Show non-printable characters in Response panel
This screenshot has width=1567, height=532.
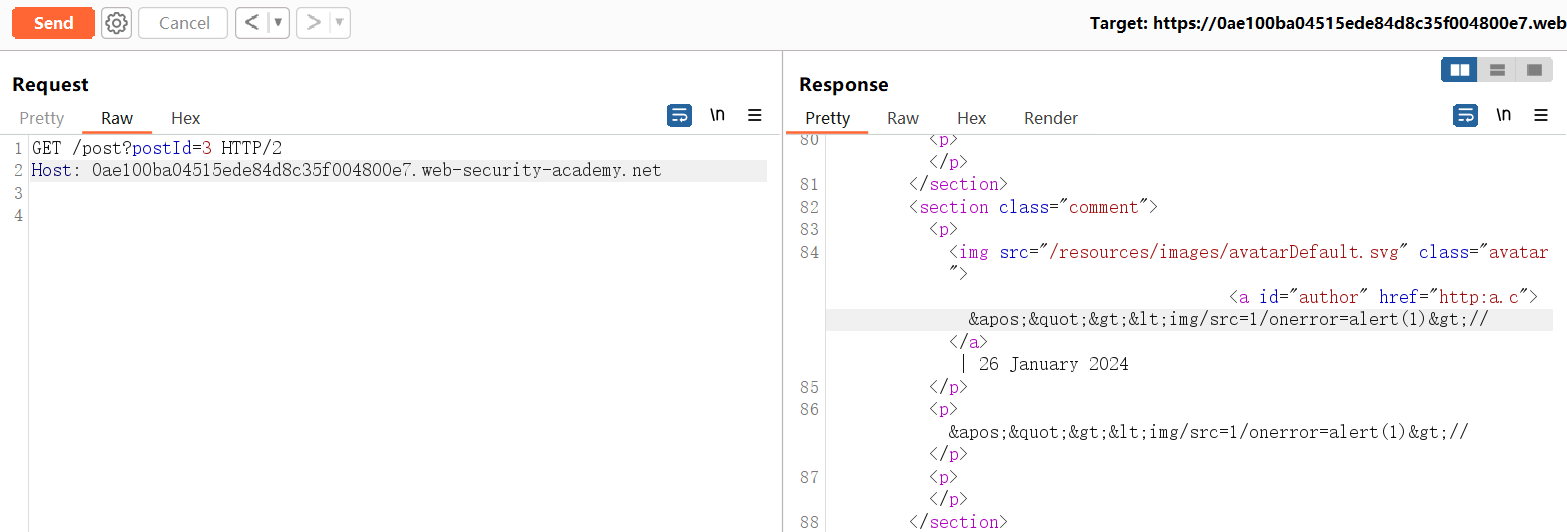click(1503, 116)
